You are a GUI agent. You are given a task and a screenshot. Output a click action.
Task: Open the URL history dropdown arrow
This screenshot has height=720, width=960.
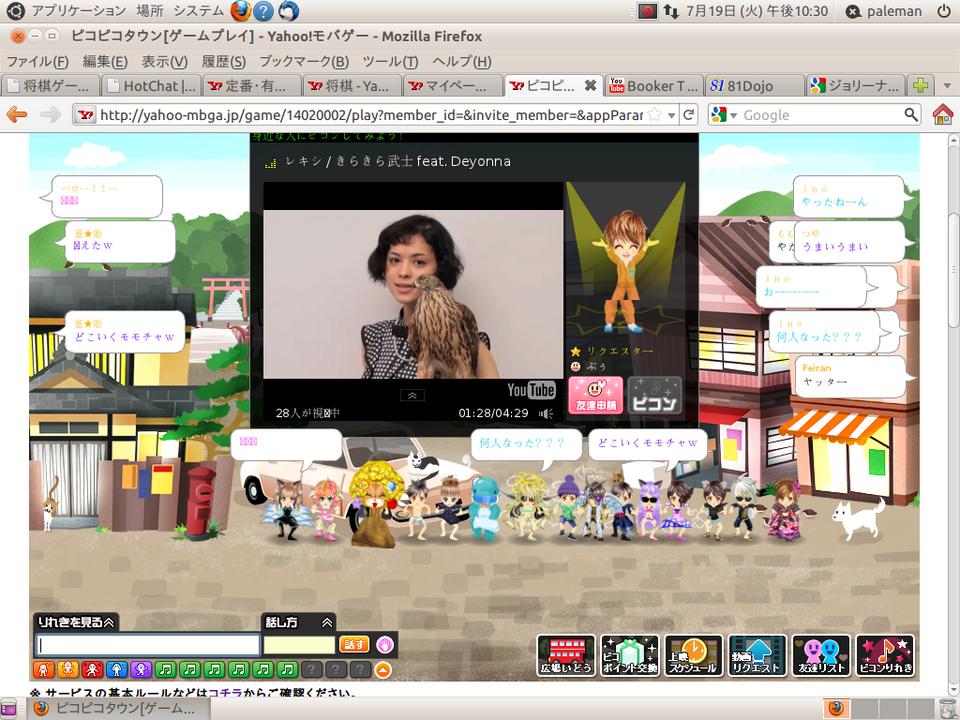tap(672, 114)
